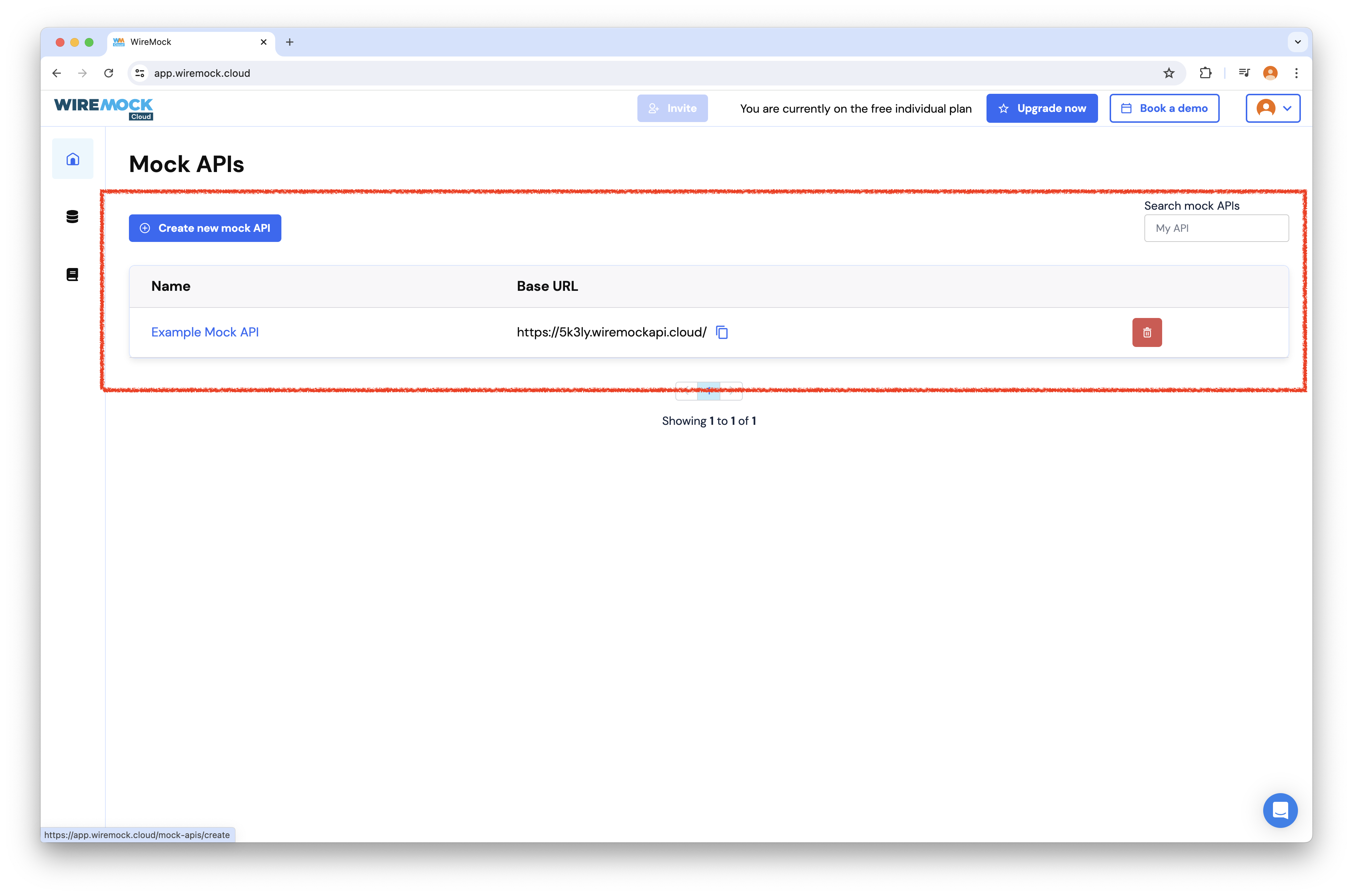The width and height of the screenshot is (1353, 896).
Task: Click Upgrade now
Action: coord(1042,109)
